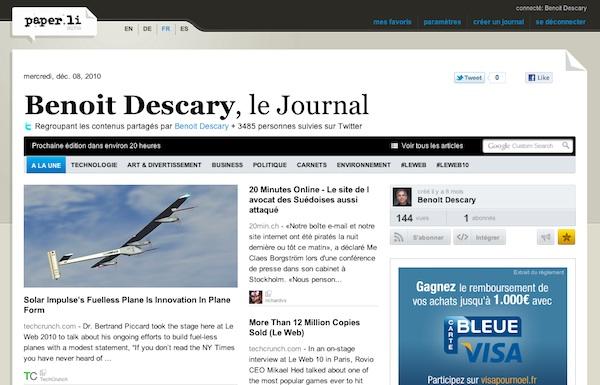The width and height of the screenshot is (600, 385).
Task: Switch language to EN
Action: (129, 29)
